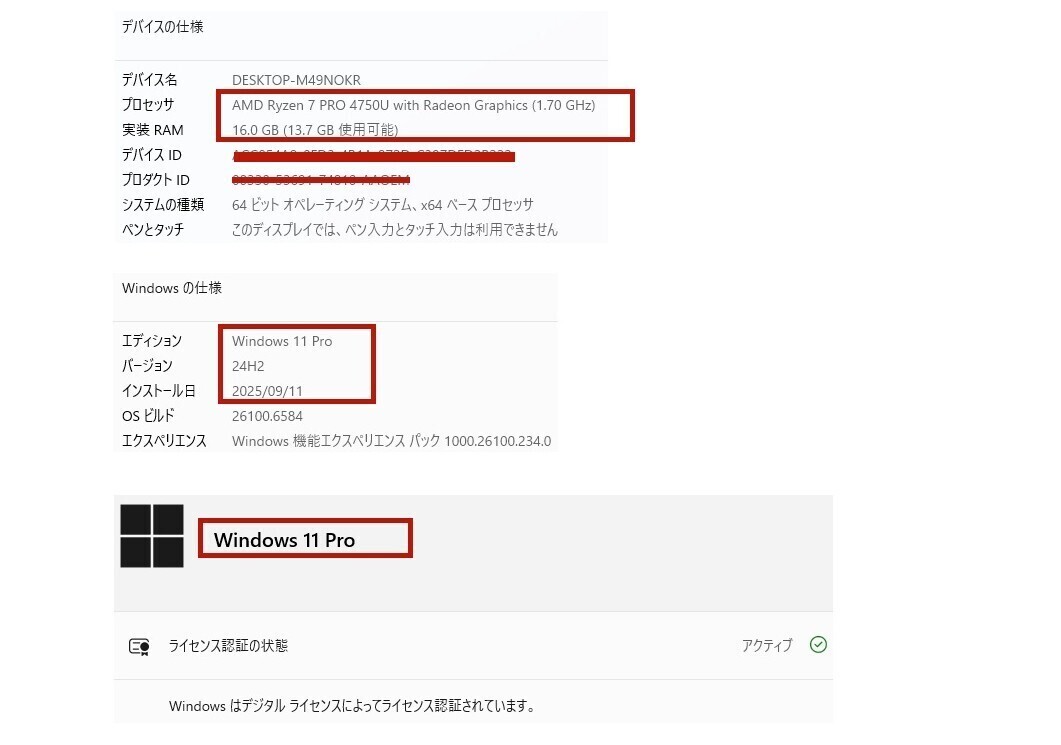Viewport: 1061px width, 745px height.
Task: Click the システムの種類 64 ビット value
Action: [382, 204]
